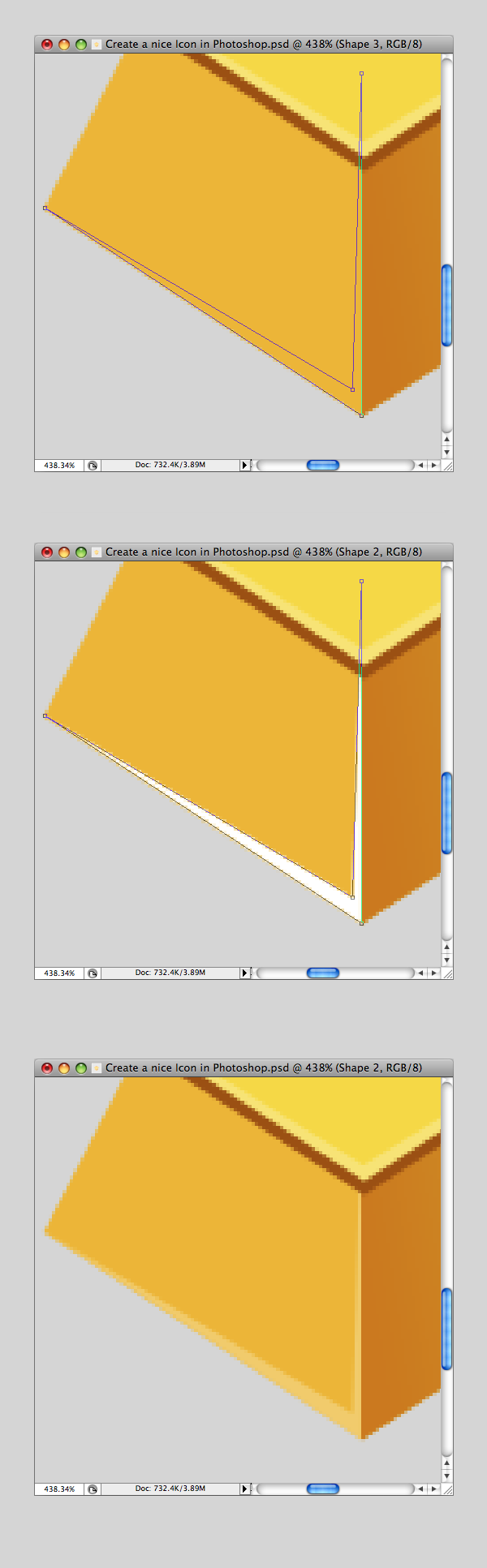Click the title bar document icon in the white shape window
The width and height of the screenshot is (487, 1568).
tap(97, 552)
